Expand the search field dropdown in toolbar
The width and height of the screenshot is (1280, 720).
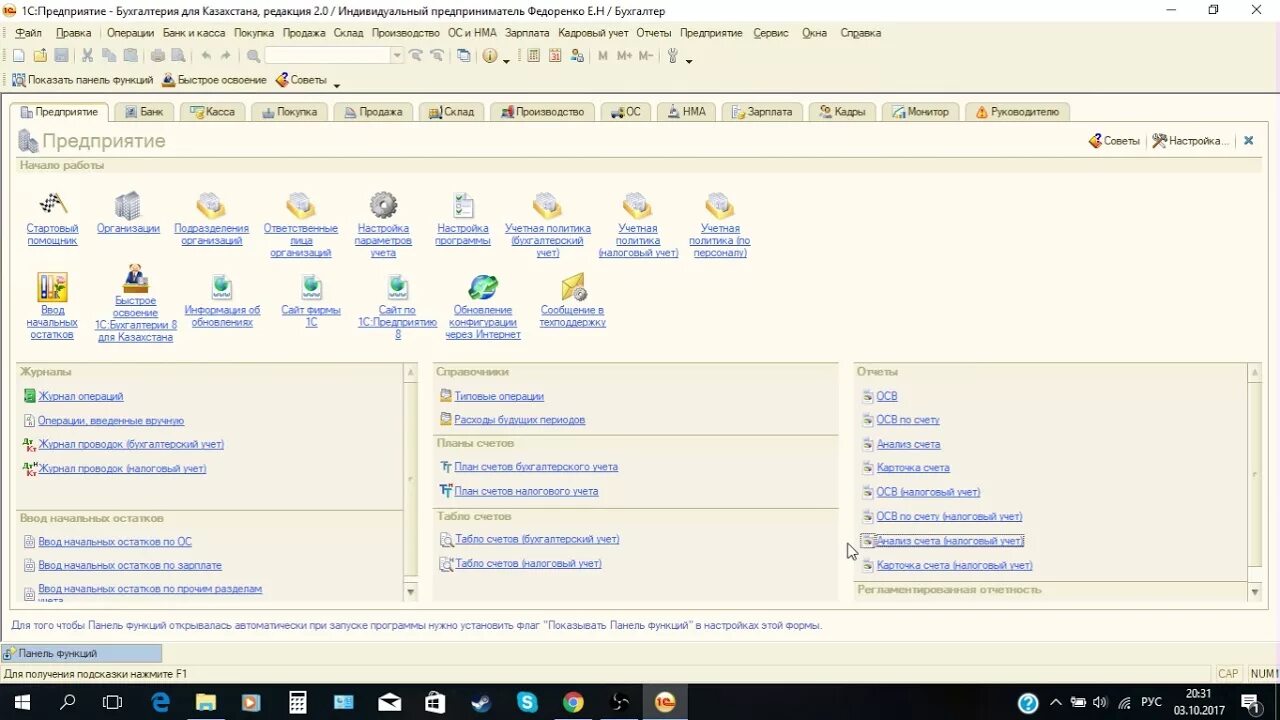pos(397,56)
